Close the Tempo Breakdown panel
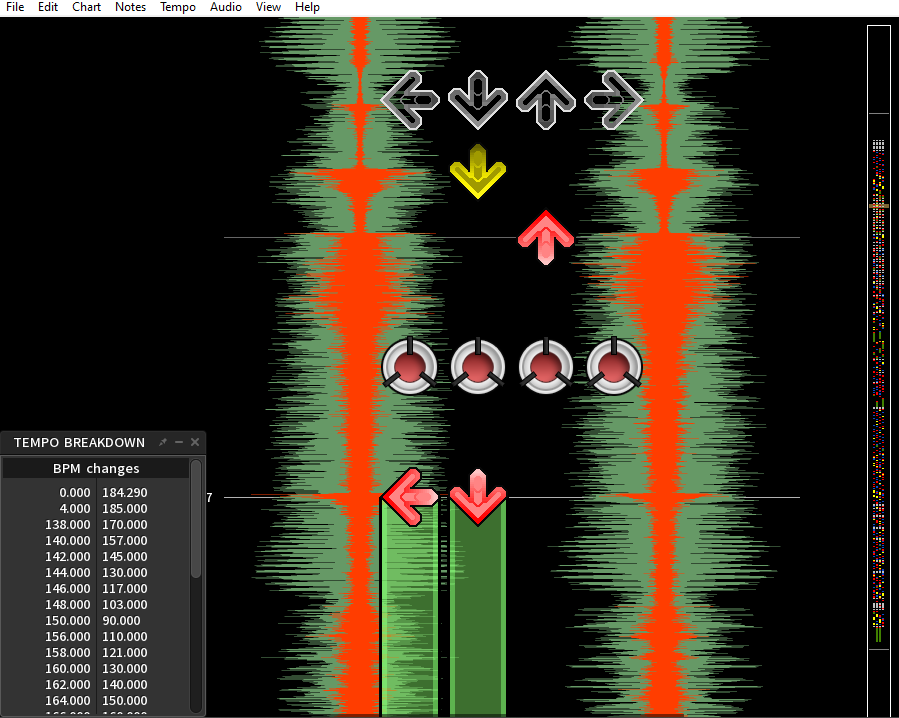The width and height of the screenshot is (899, 718). click(x=195, y=442)
